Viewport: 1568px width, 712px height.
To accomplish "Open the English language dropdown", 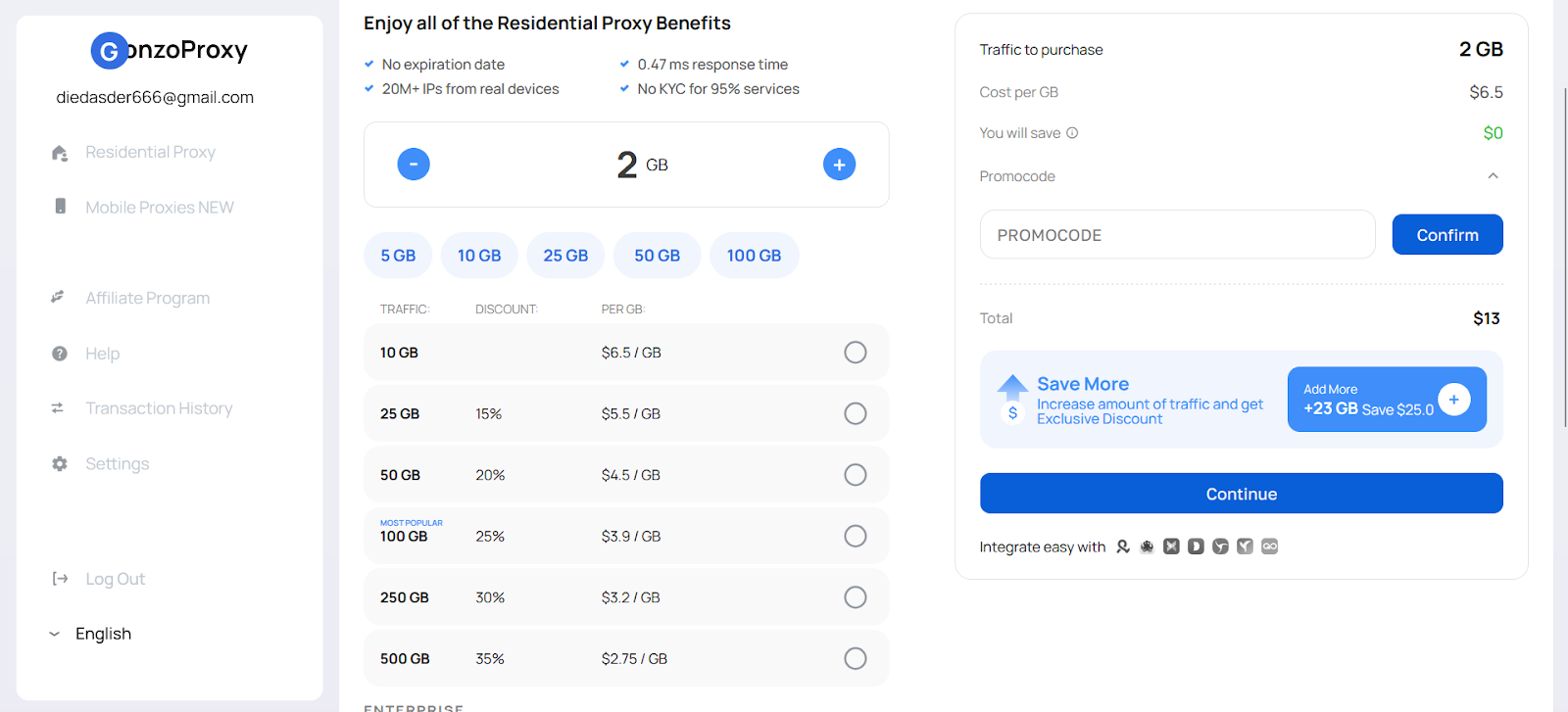I will click(x=90, y=634).
